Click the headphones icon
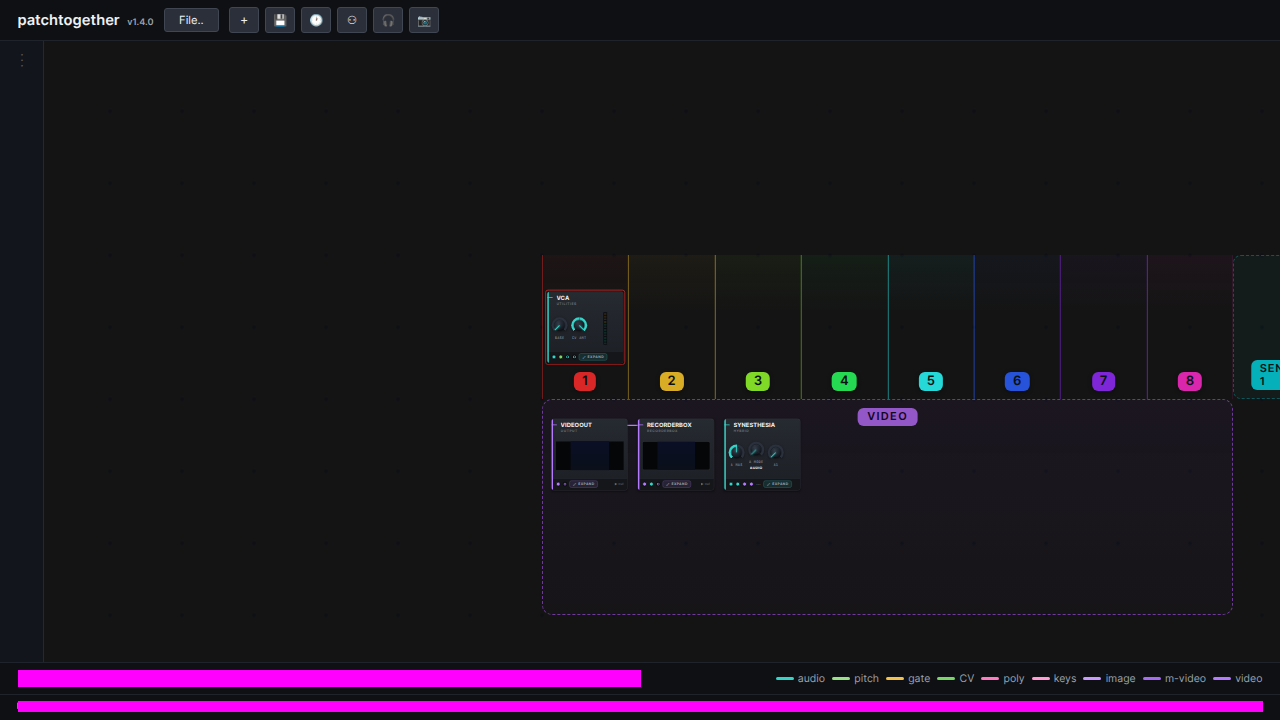 tap(388, 20)
